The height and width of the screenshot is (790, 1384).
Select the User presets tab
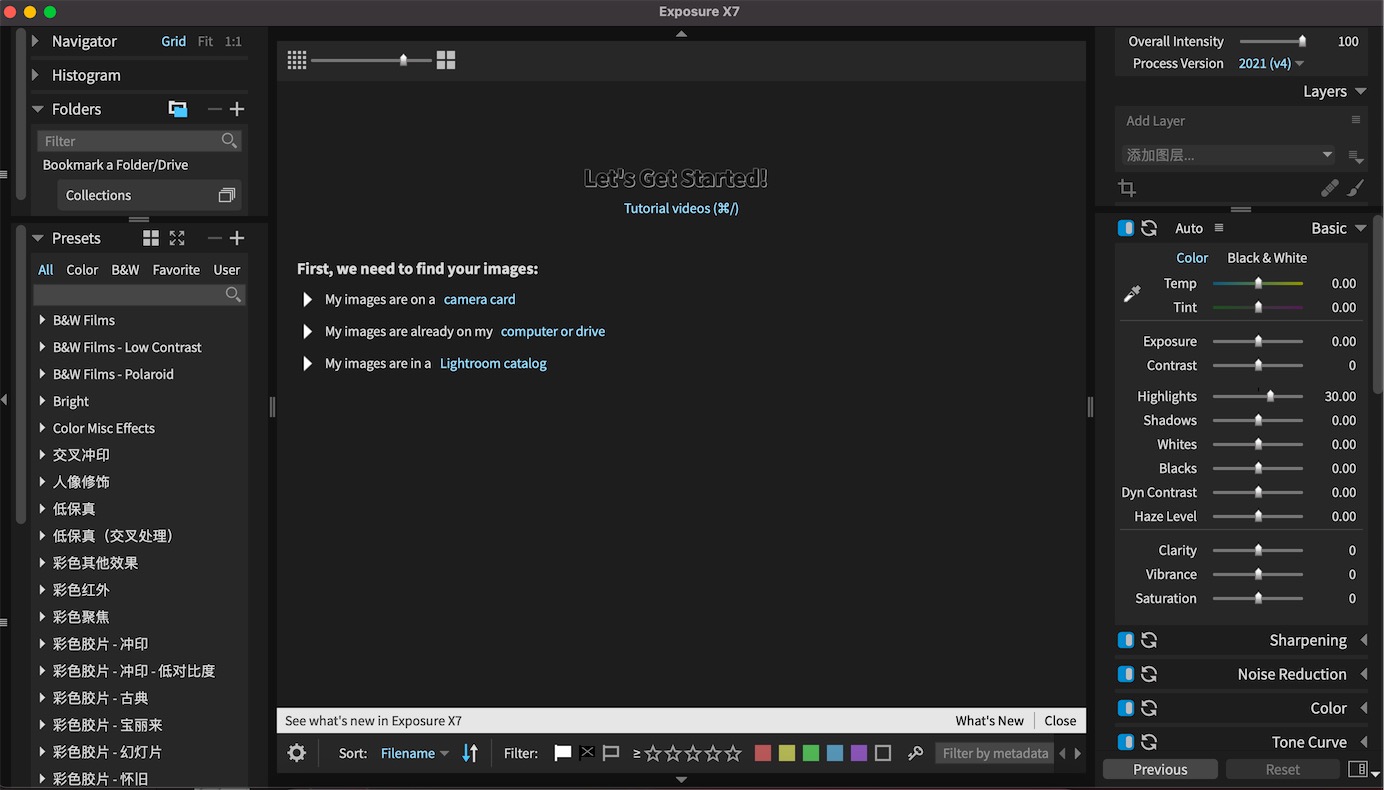[x=227, y=270]
